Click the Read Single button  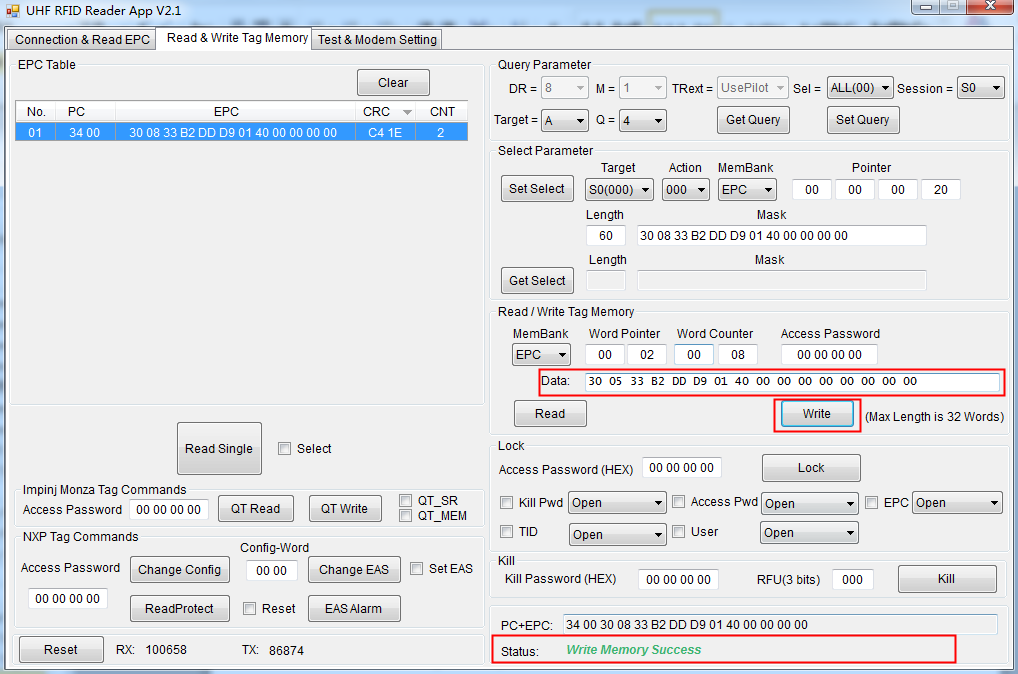[219, 449]
